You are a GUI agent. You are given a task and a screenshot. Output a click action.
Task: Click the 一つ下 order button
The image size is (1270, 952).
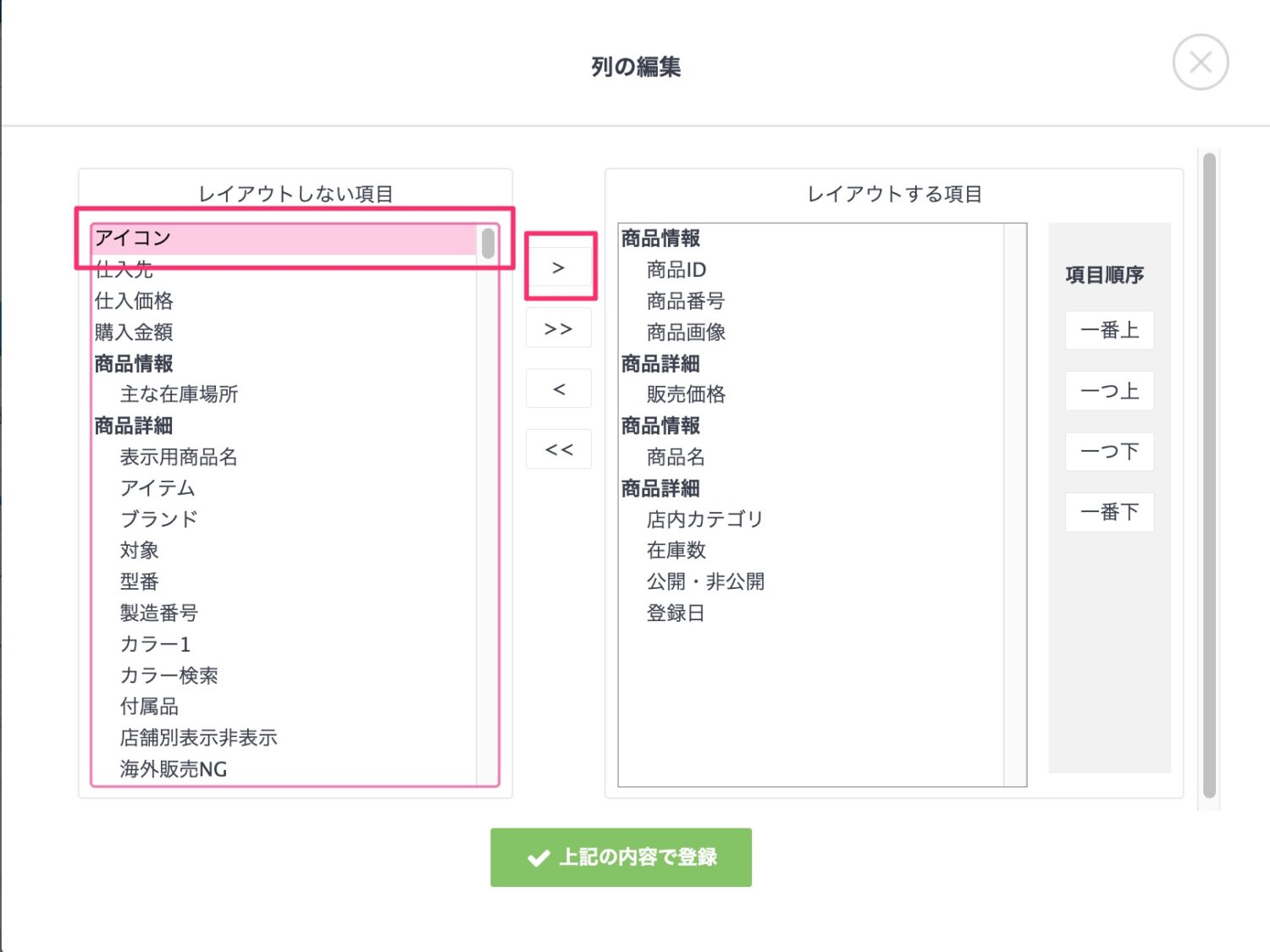tap(1109, 451)
